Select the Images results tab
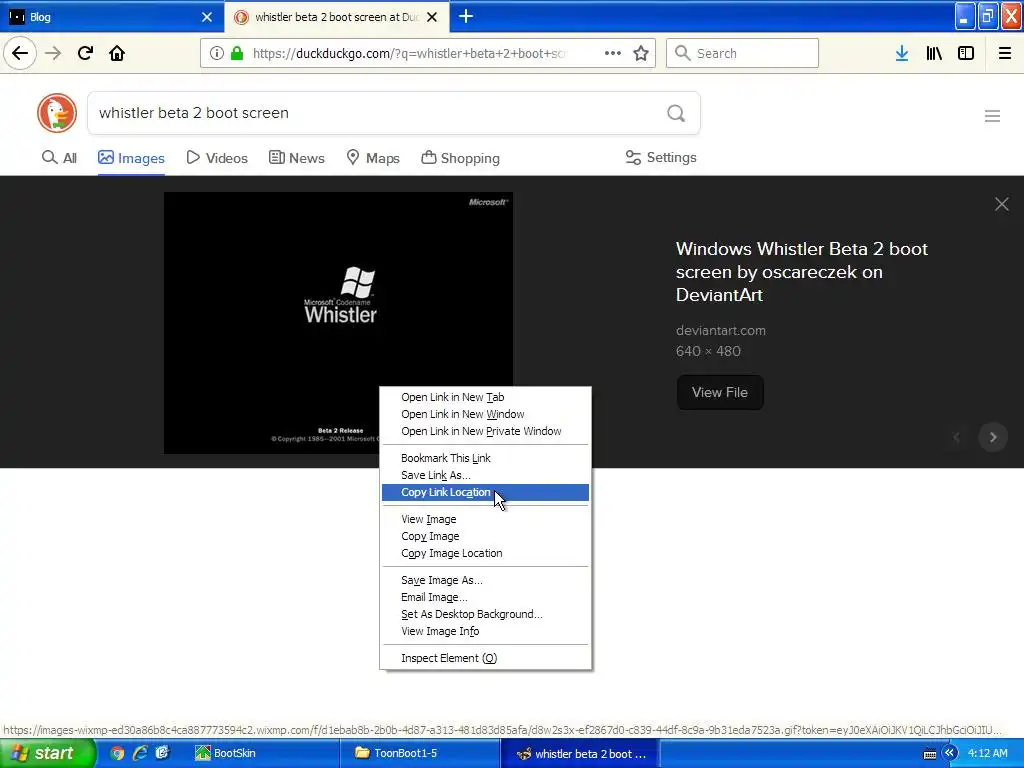Image resolution: width=1024 pixels, height=768 pixels. pos(131,157)
